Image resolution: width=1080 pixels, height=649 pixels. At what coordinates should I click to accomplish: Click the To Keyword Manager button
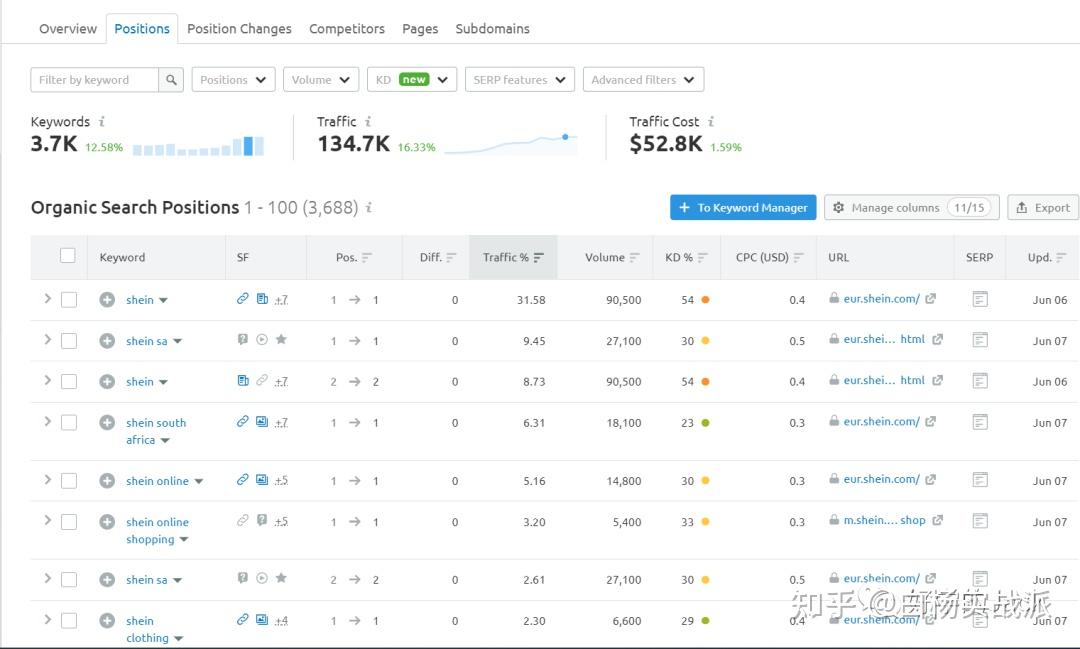pyautogui.click(x=743, y=207)
